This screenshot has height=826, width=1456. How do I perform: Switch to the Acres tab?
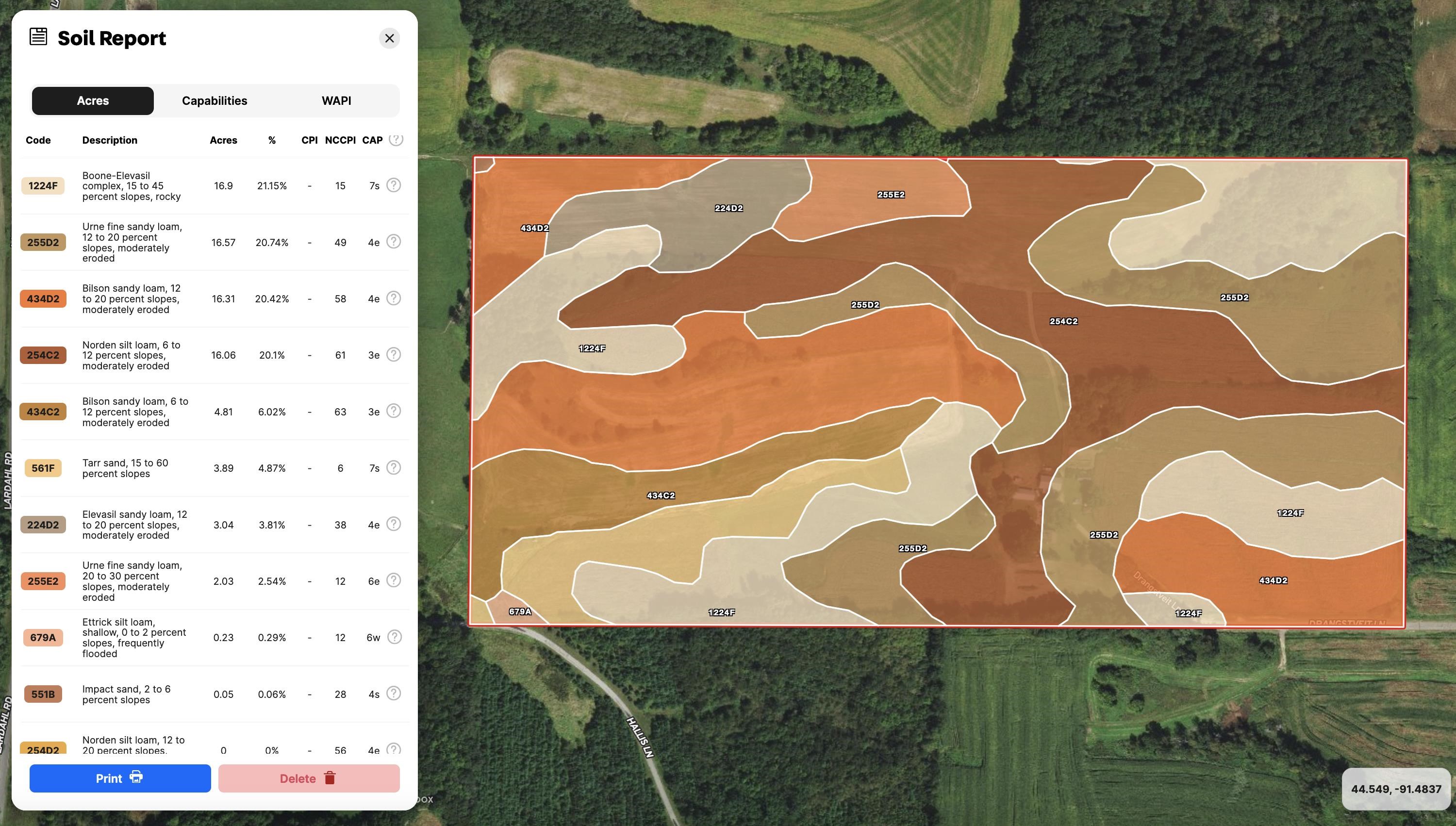pyautogui.click(x=92, y=100)
